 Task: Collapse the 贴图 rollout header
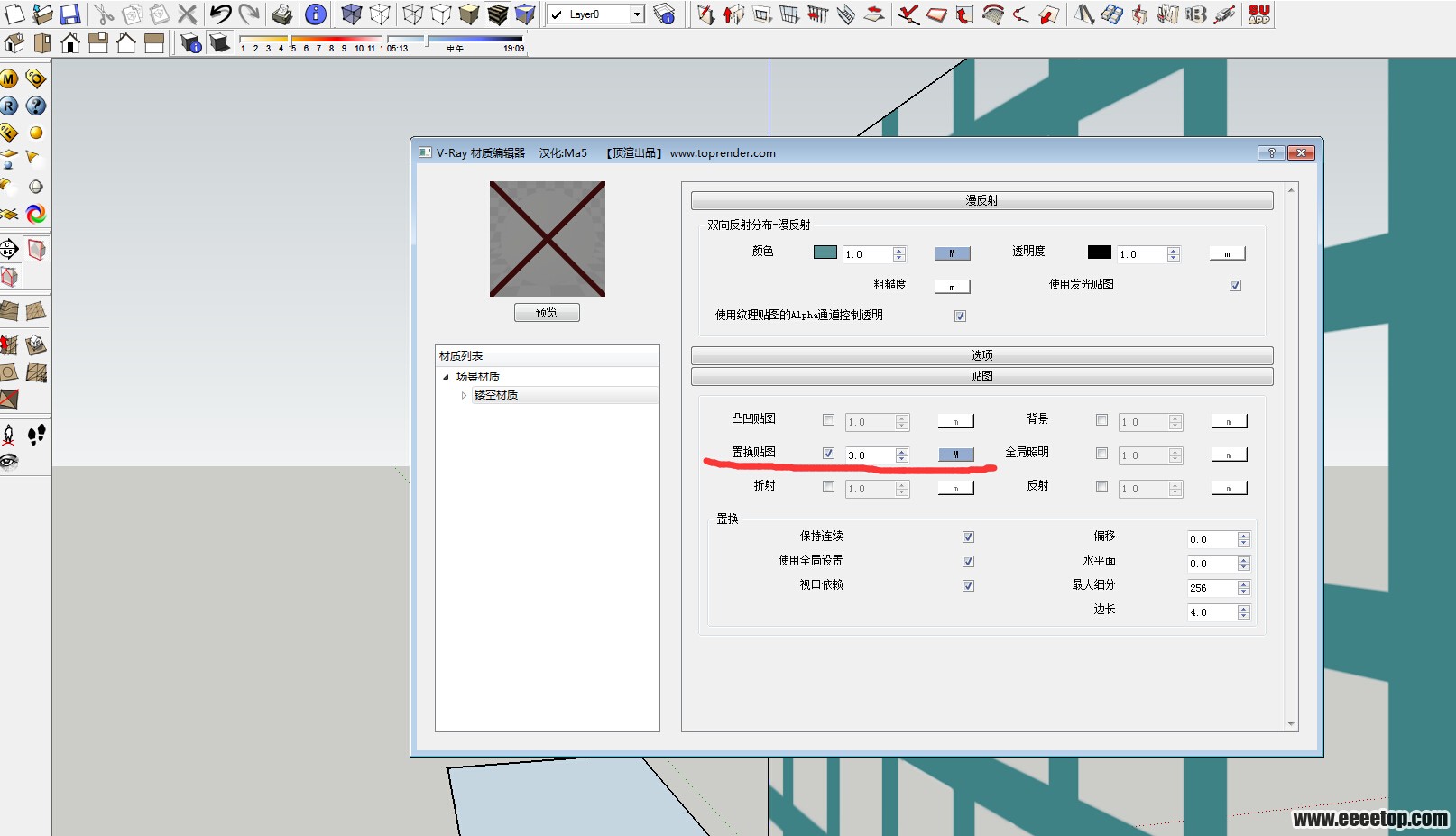click(981, 376)
